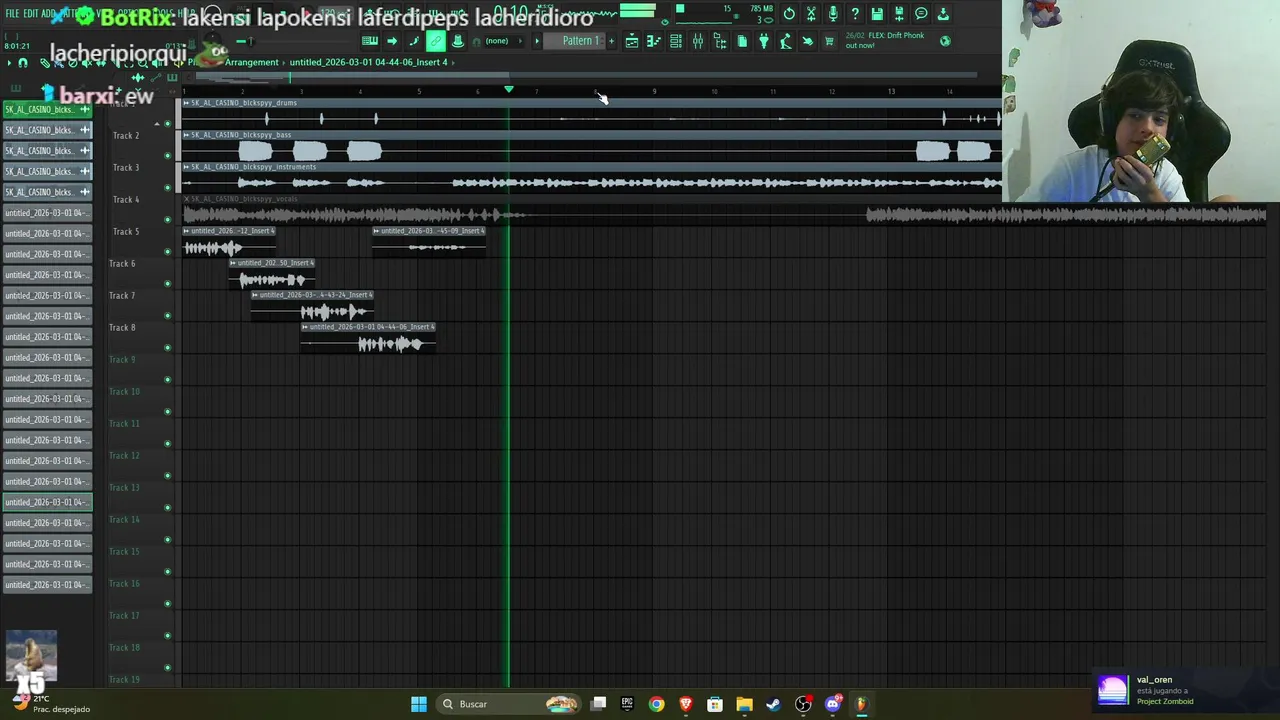
Task: Toggle mute dot for Track 8
Action: [x=167, y=347]
